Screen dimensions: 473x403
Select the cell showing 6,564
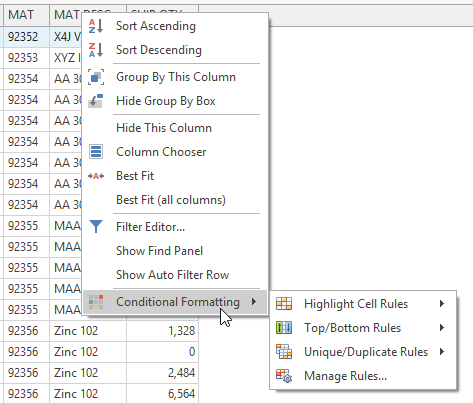(x=163, y=394)
